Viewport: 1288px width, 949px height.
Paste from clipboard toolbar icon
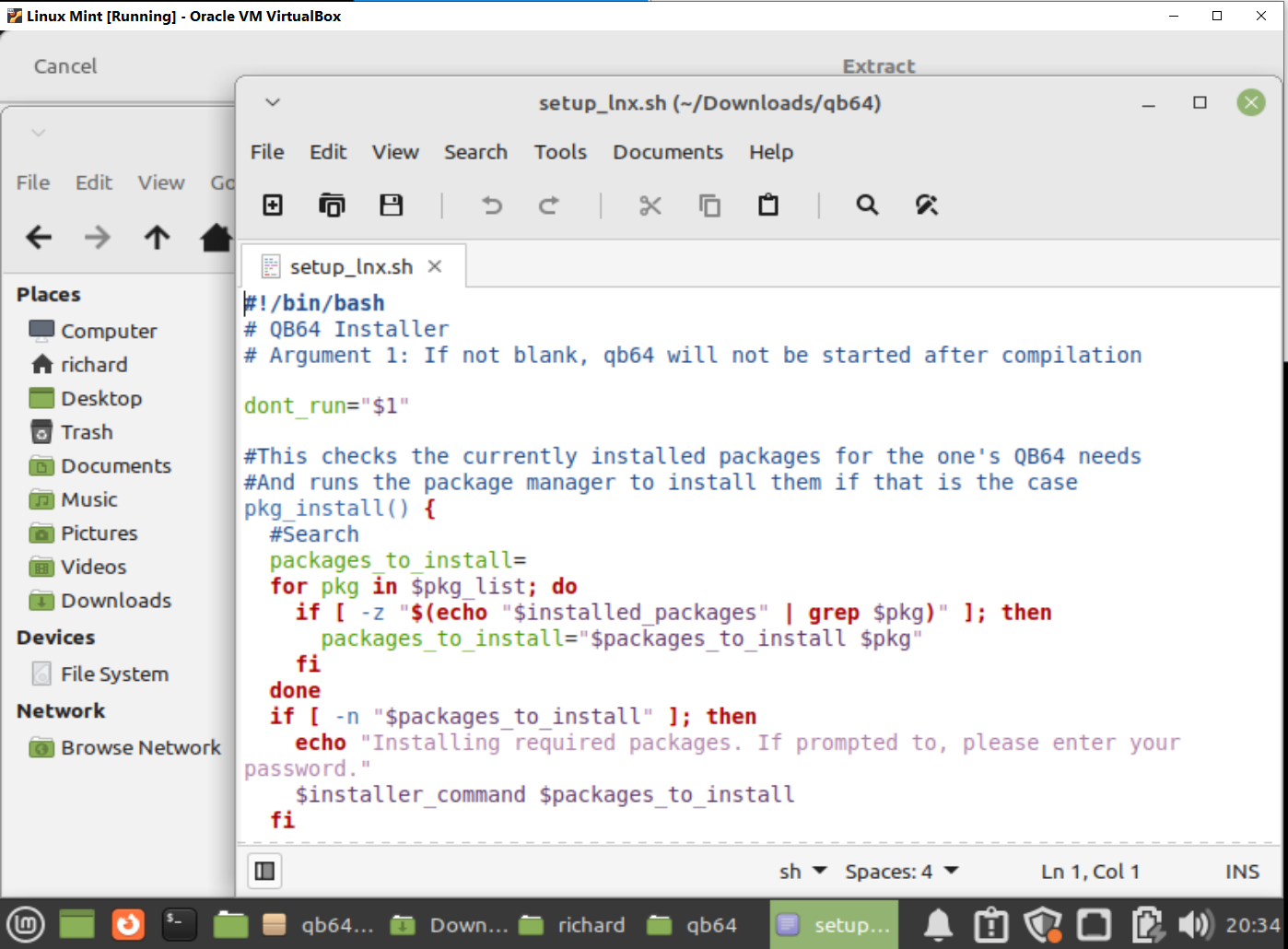tap(768, 205)
